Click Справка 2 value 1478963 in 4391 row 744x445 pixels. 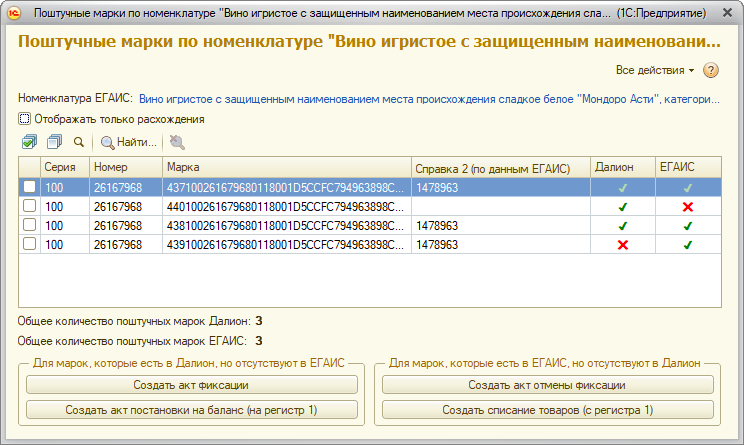pos(437,245)
